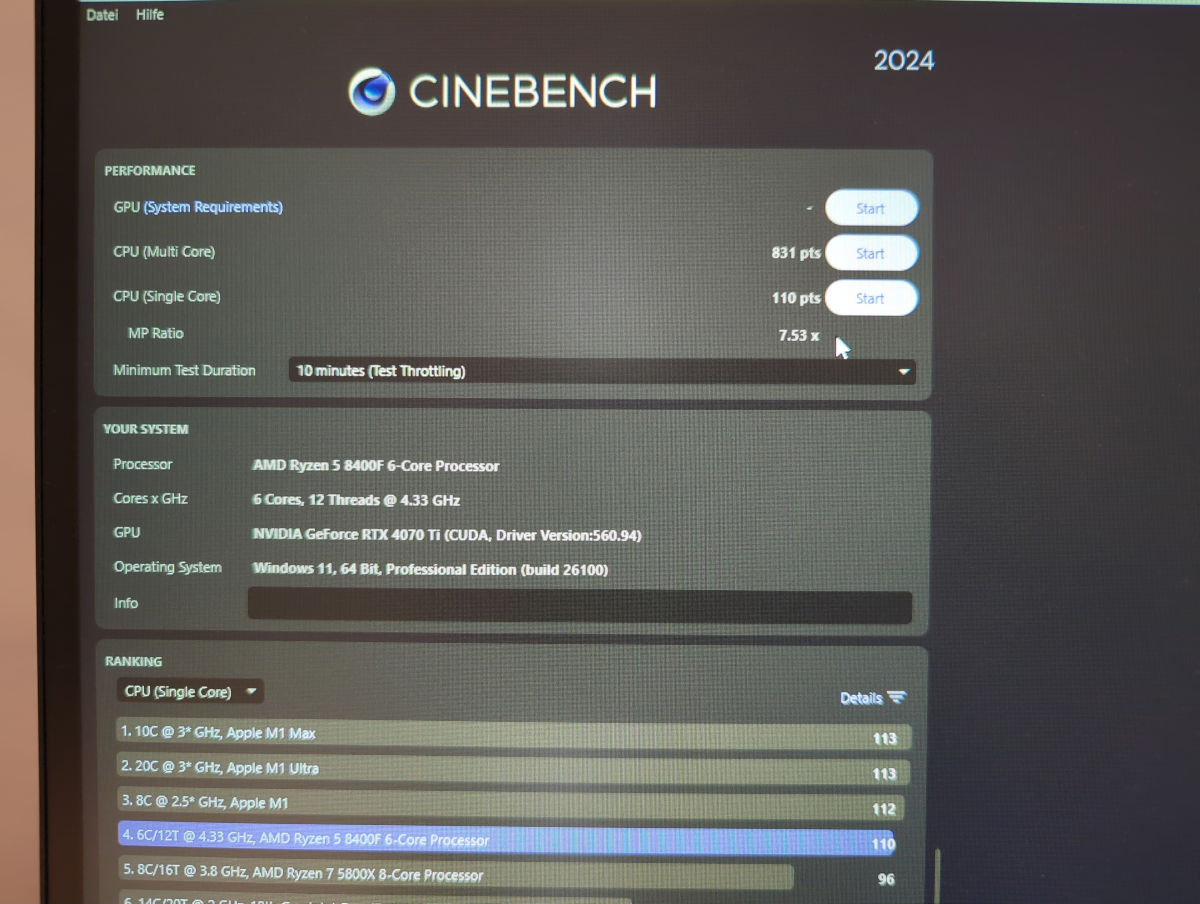The image size is (1200, 904).
Task: Start the CPU Multi Core test
Action: 871,253
